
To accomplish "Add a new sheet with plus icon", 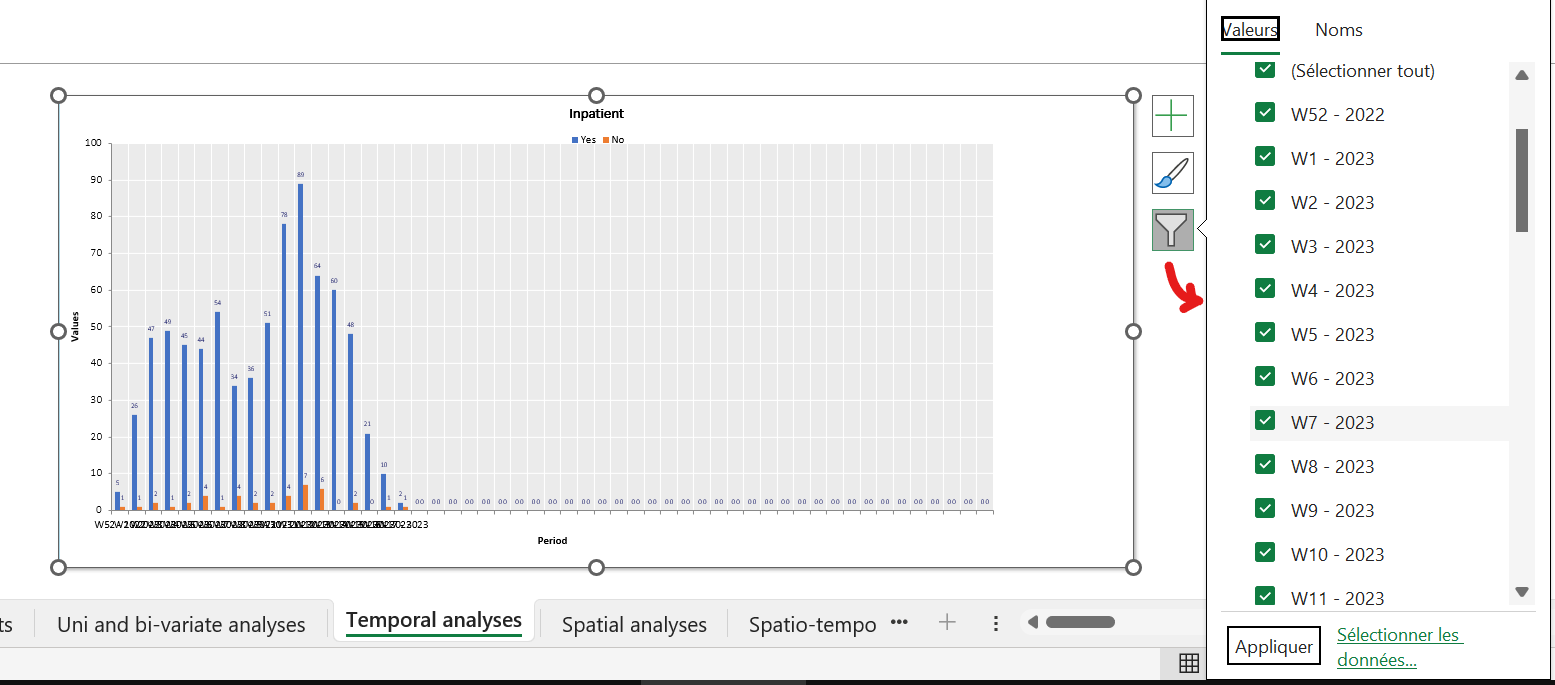I will 947,623.
